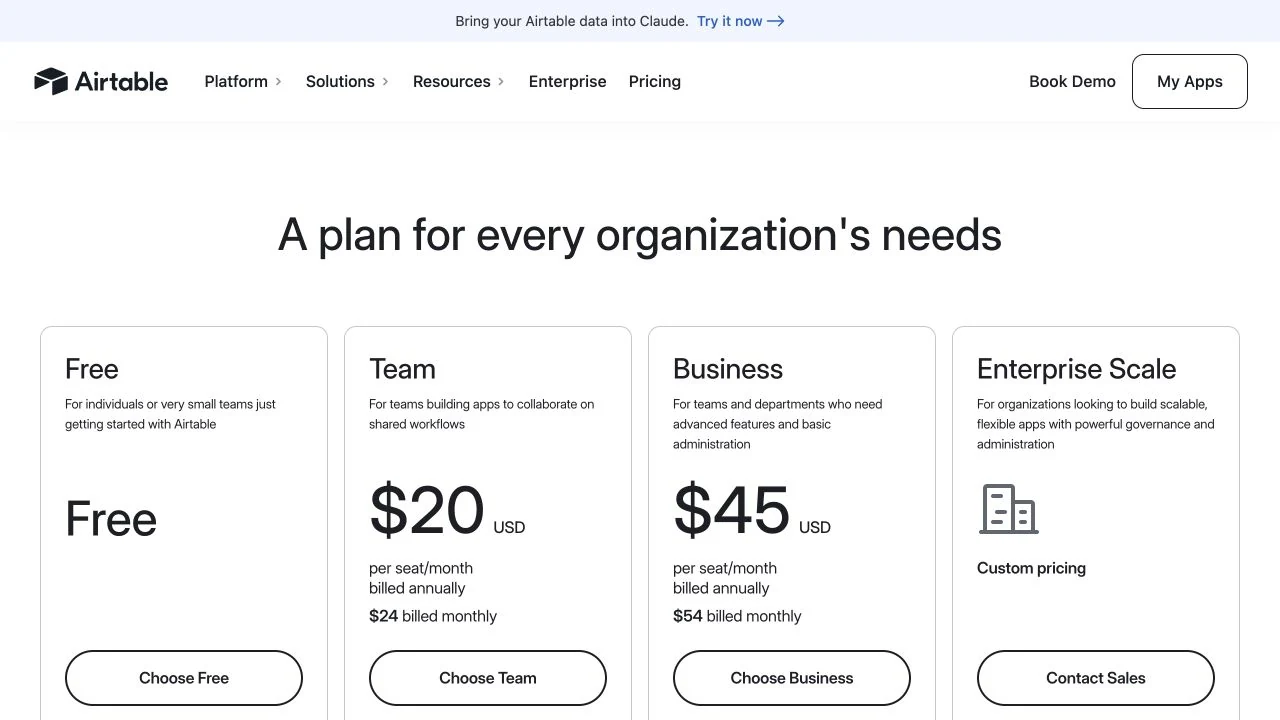Click the Team plan heading
The height and width of the screenshot is (720, 1280).
402,369
